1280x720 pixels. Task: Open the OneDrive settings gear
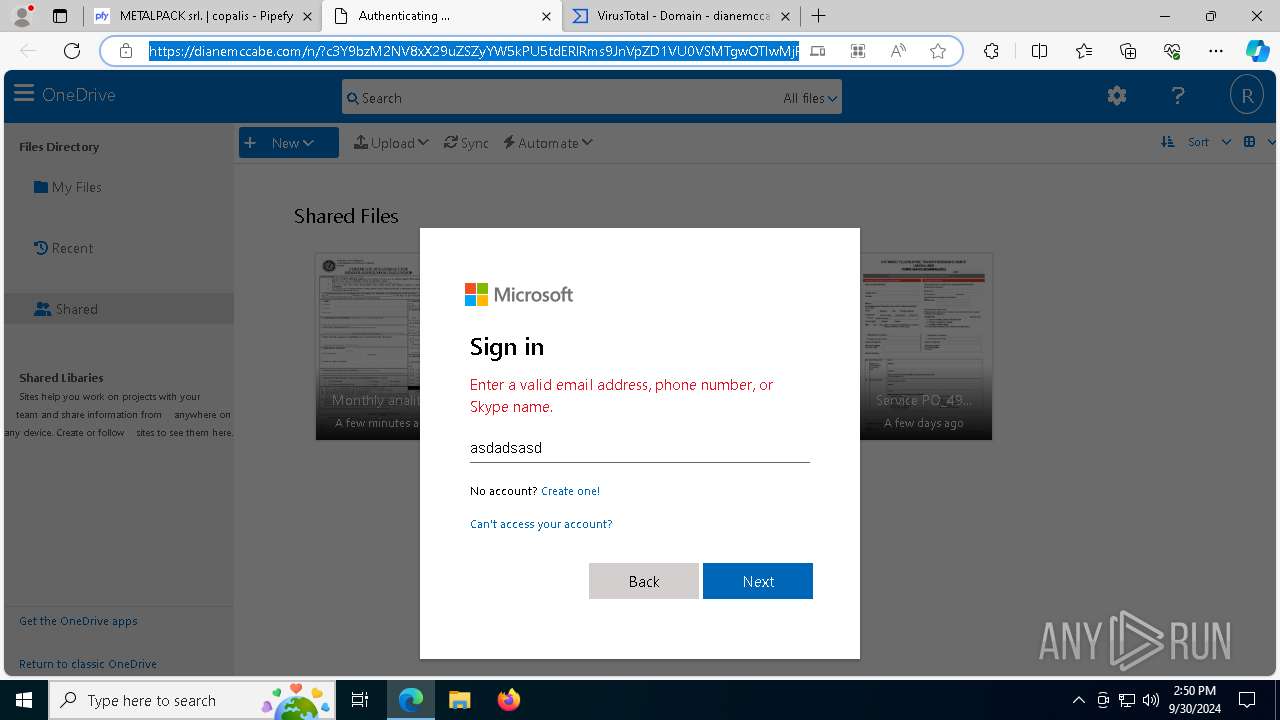click(1117, 95)
